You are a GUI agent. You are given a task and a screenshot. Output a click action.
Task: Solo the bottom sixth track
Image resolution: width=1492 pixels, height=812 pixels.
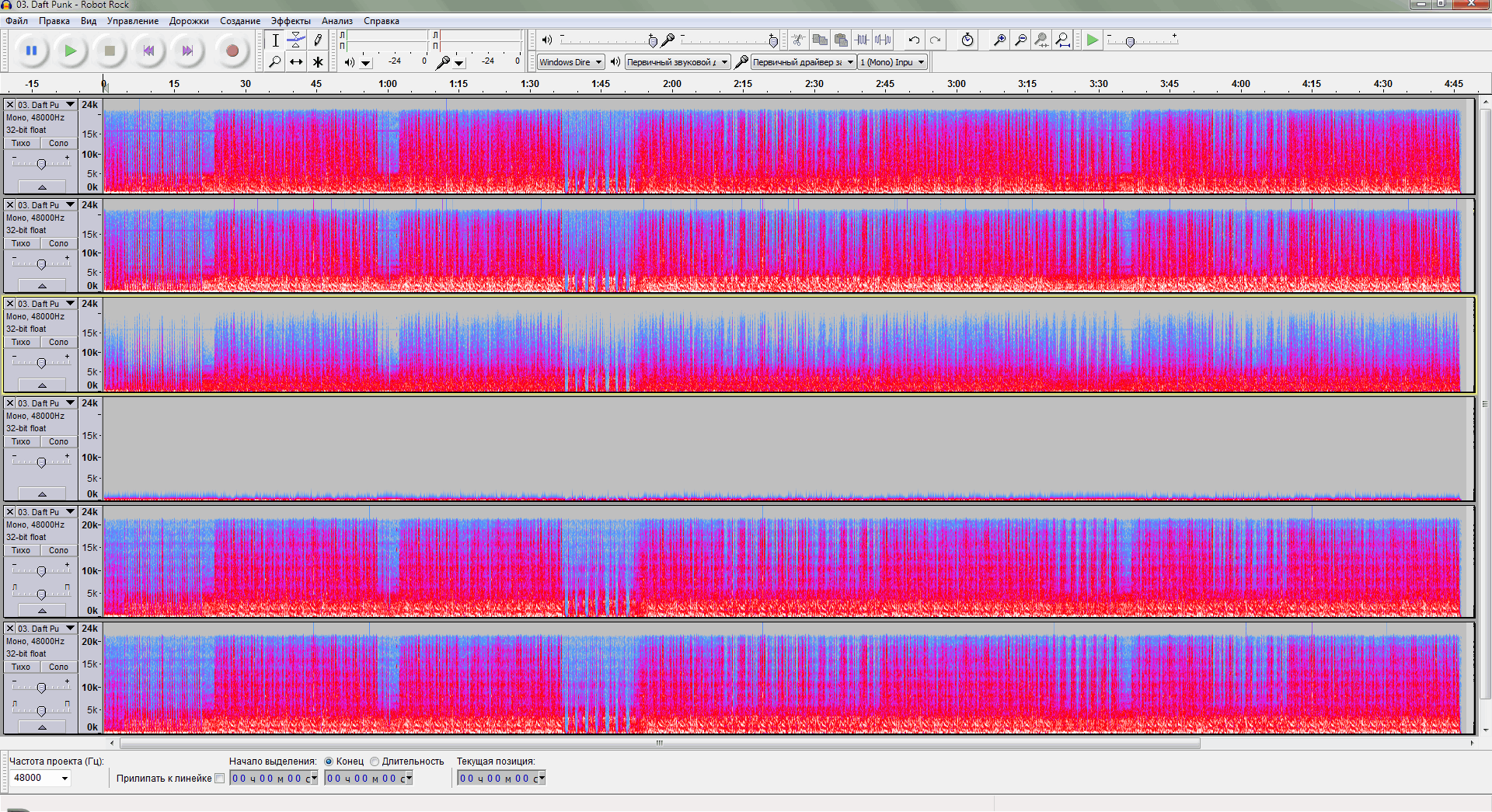59,667
